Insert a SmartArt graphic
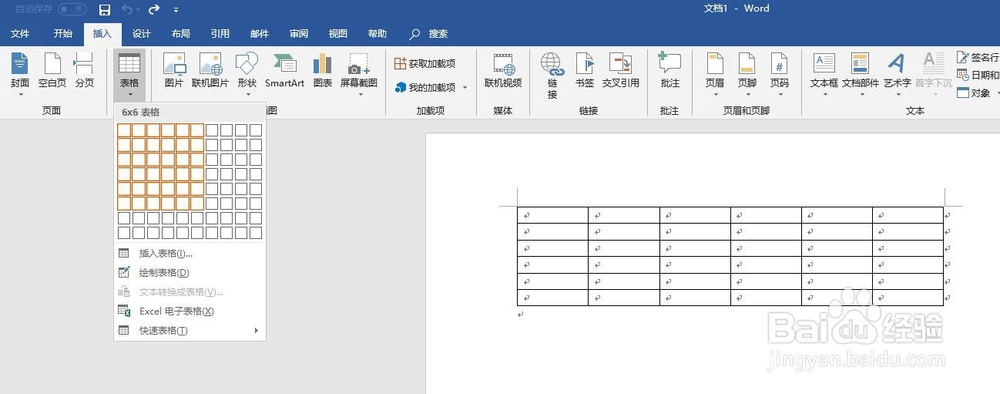The image size is (1000, 394). pyautogui.click(x=284, y=70)
